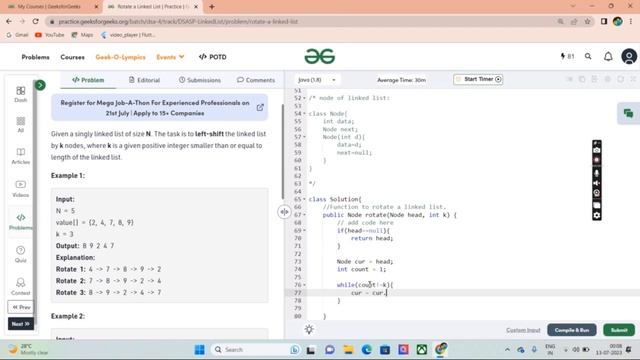
Task: Go to the previous problem with Prev button
Action: click(21, 307)
